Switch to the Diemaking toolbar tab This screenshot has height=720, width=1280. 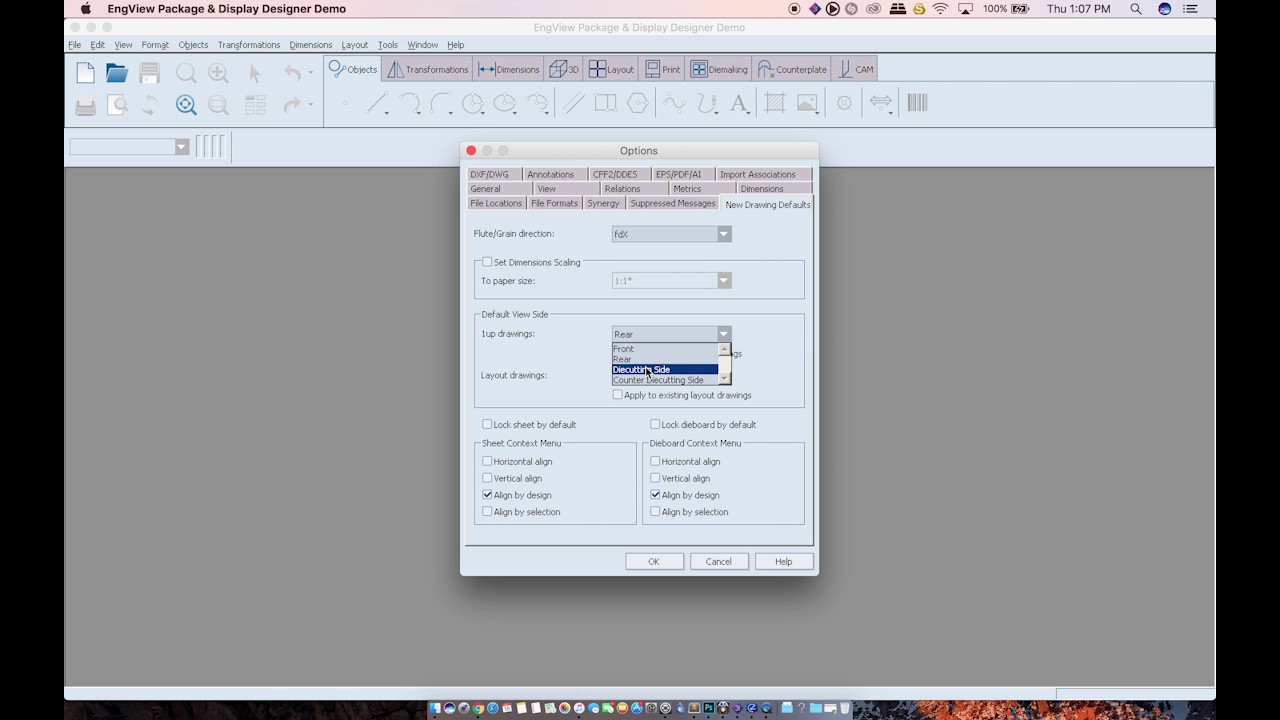(719, 69)
